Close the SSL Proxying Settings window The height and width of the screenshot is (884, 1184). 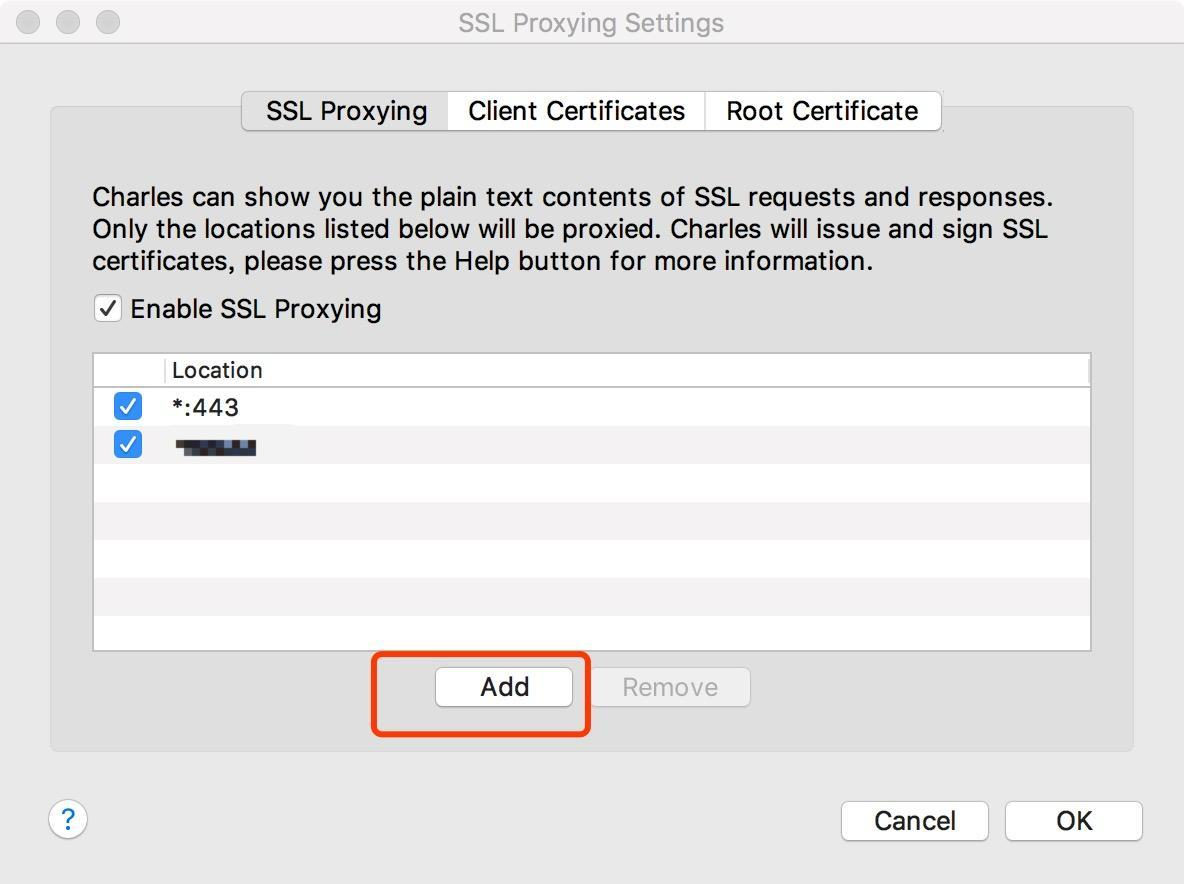[x=27, y=21]
